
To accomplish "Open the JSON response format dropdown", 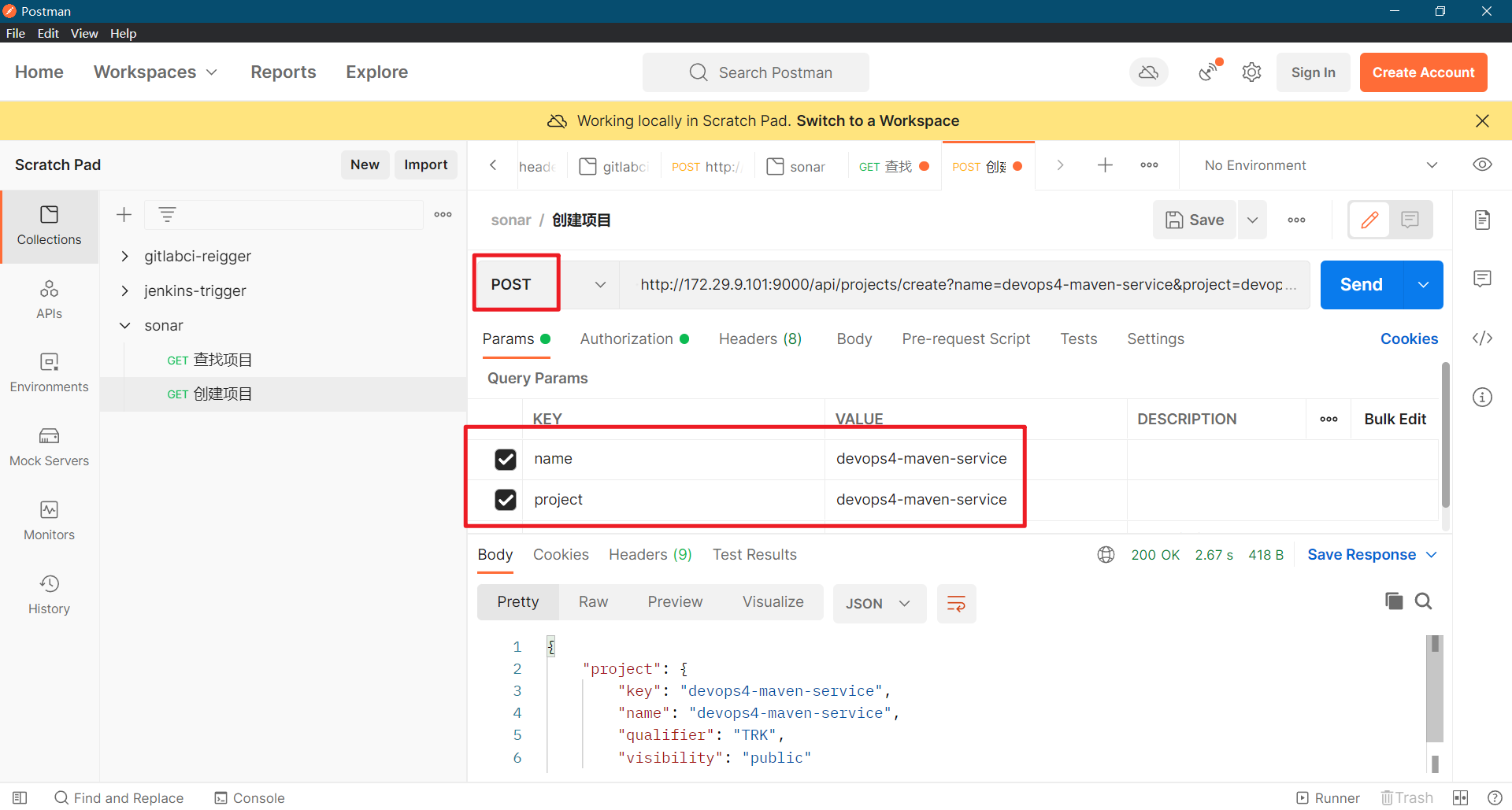I will (879, 604).
